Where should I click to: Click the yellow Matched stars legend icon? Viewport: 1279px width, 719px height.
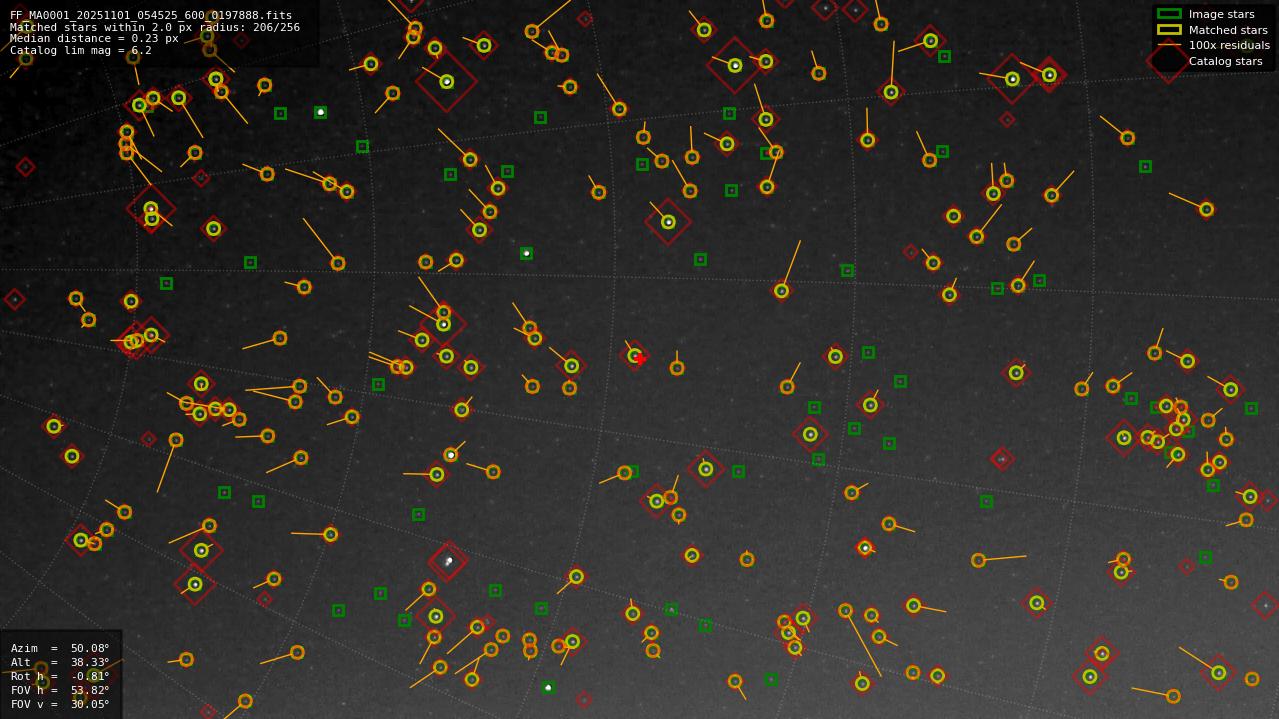(x=1168, y=30)
